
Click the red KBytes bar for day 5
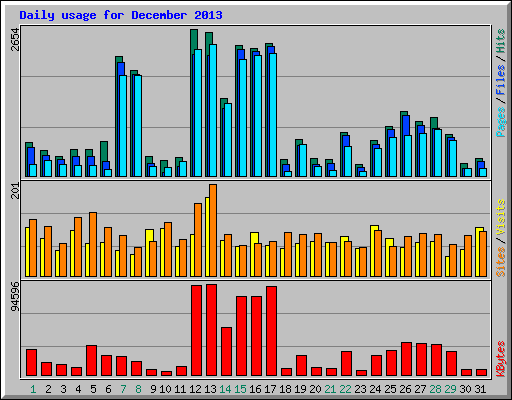(91, 361)
